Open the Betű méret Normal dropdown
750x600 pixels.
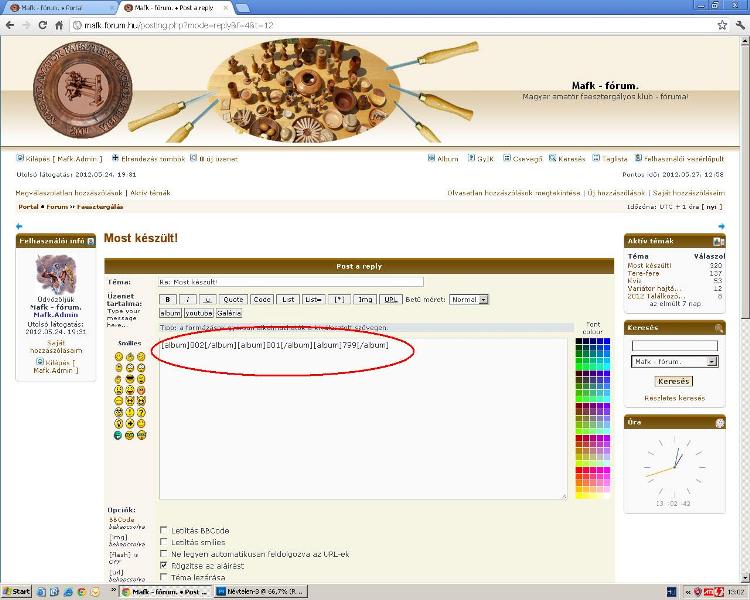point(469,299)
